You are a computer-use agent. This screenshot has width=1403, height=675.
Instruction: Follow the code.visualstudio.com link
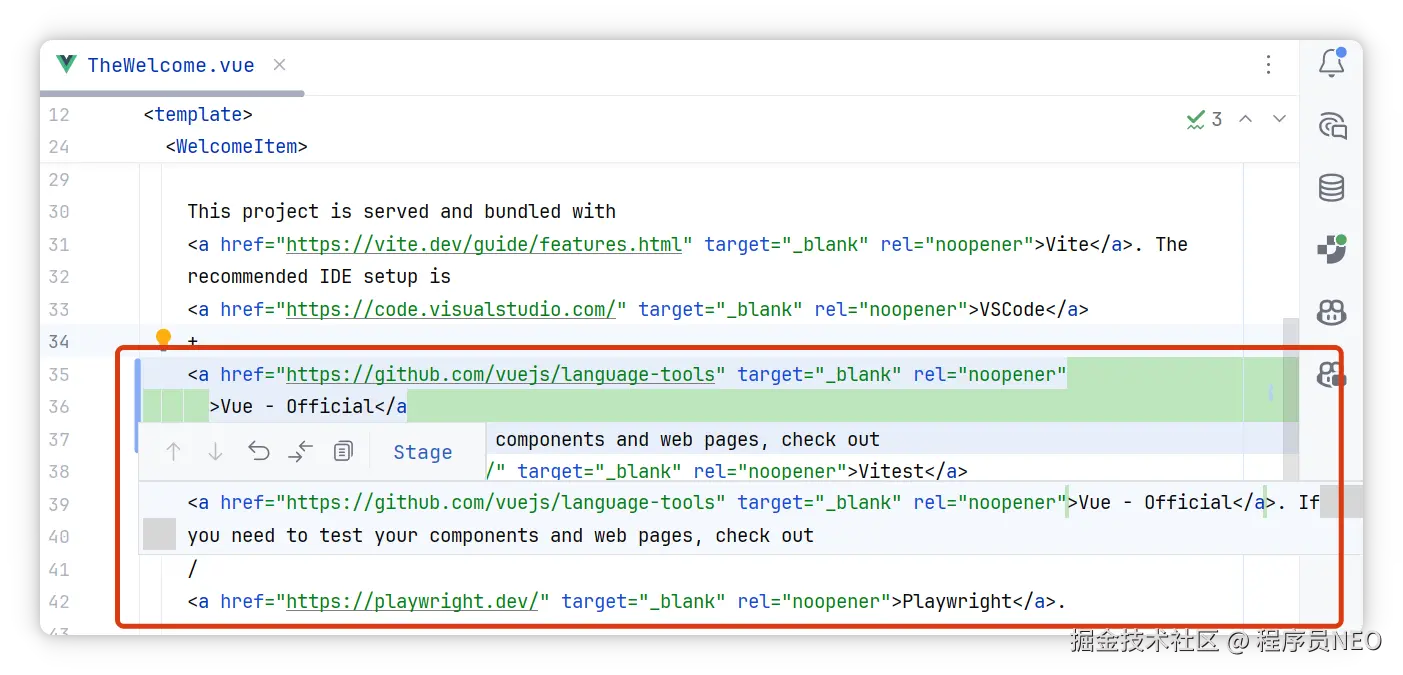[451, 309]
